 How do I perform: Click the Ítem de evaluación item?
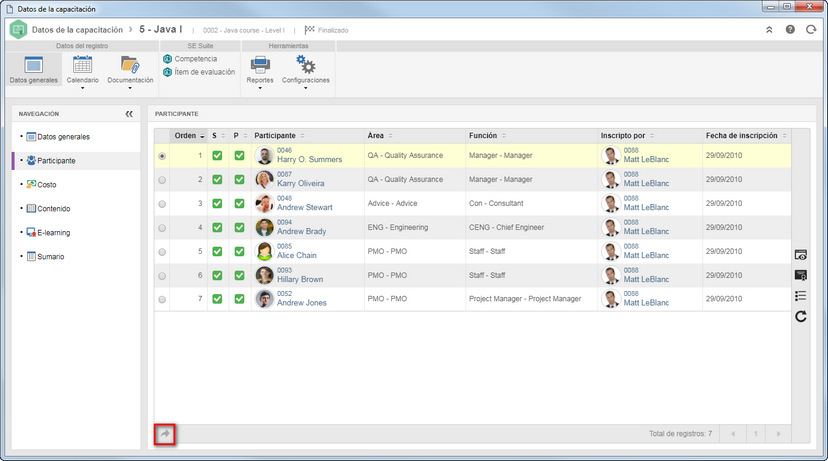click(x=199, y=72)
